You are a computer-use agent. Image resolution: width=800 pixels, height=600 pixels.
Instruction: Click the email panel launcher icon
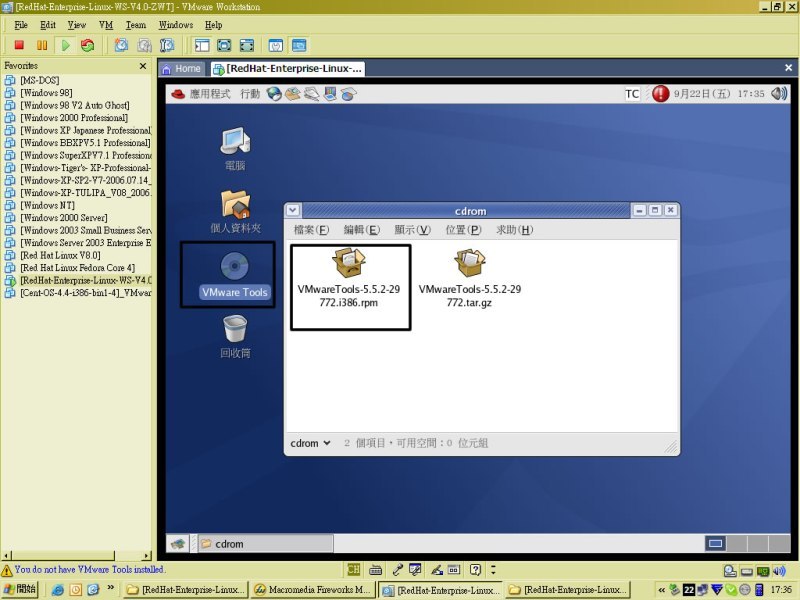tap(292, 94)
